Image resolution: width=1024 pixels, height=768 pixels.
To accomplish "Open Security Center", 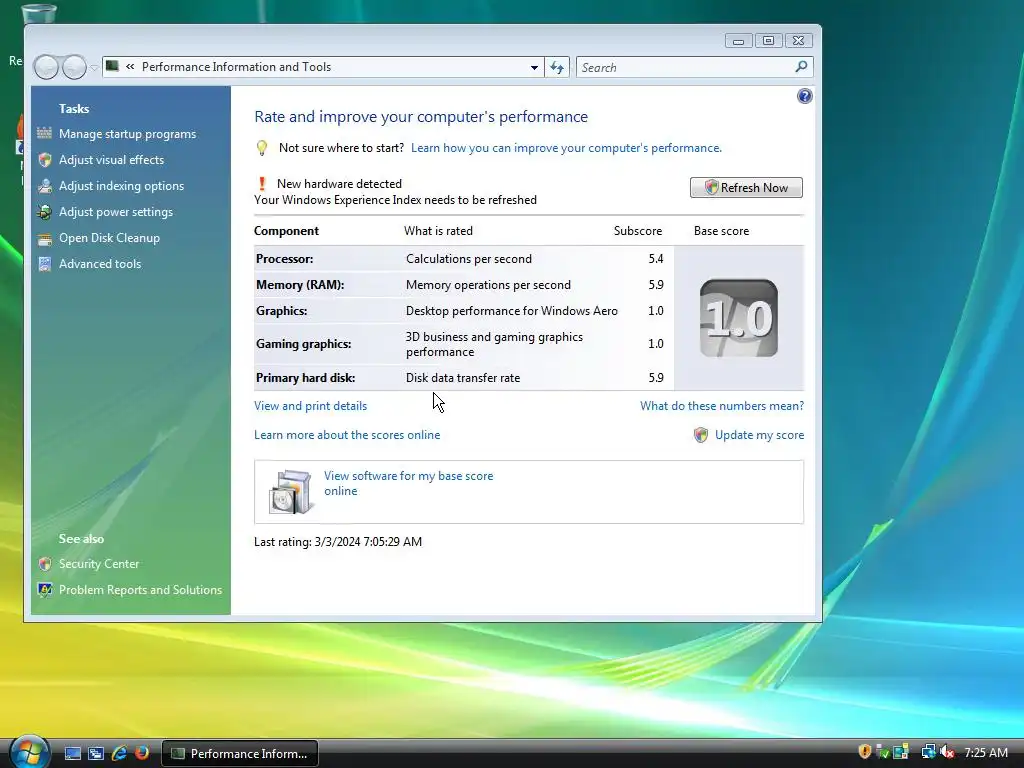I will coord(99,564).
